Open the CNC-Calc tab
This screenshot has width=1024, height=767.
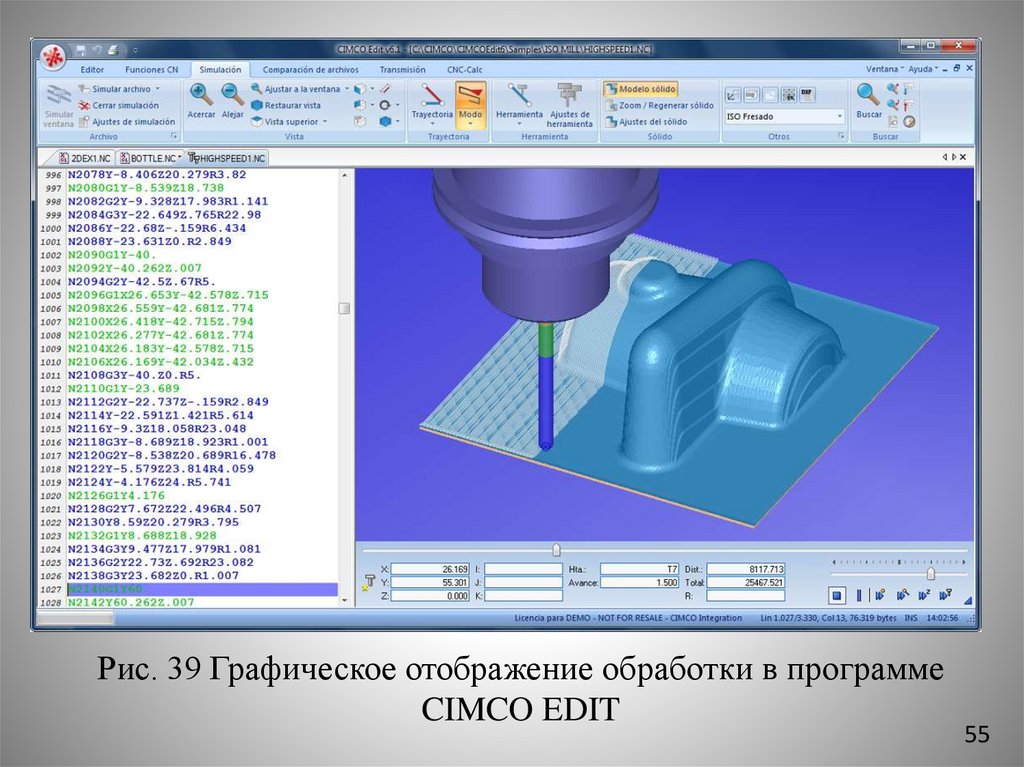tap(464, 69)
